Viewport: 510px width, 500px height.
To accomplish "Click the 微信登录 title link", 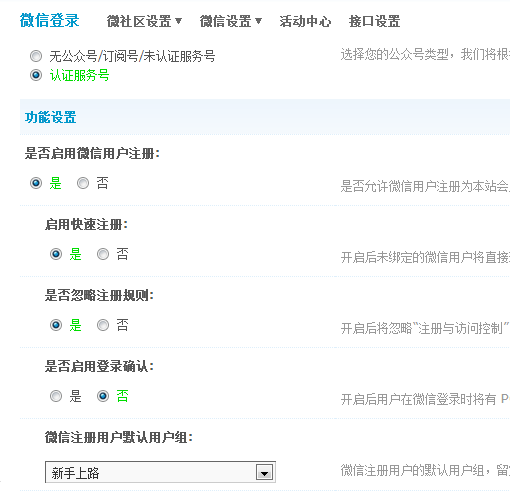I will [49, 20].
